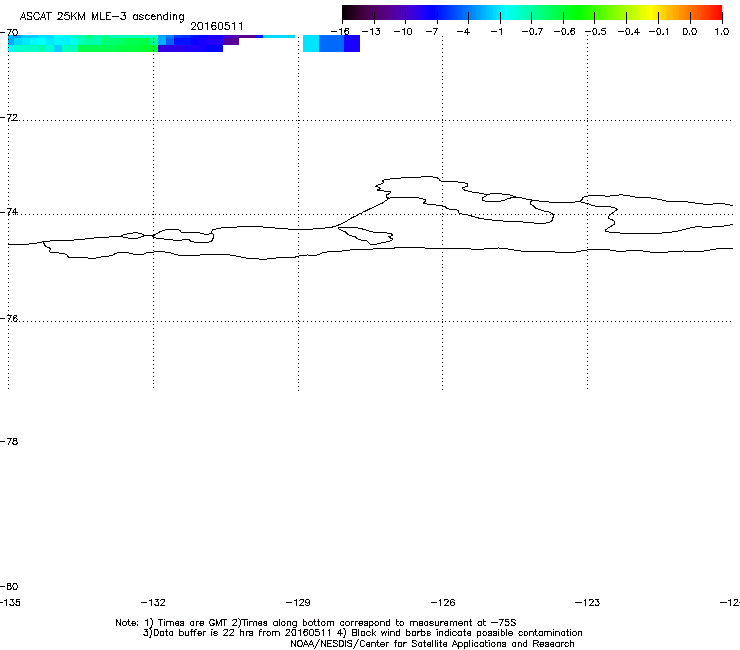Click the -0.4 color scale label
This screenshot has width=740, height=650.
[x=629, y=32]
